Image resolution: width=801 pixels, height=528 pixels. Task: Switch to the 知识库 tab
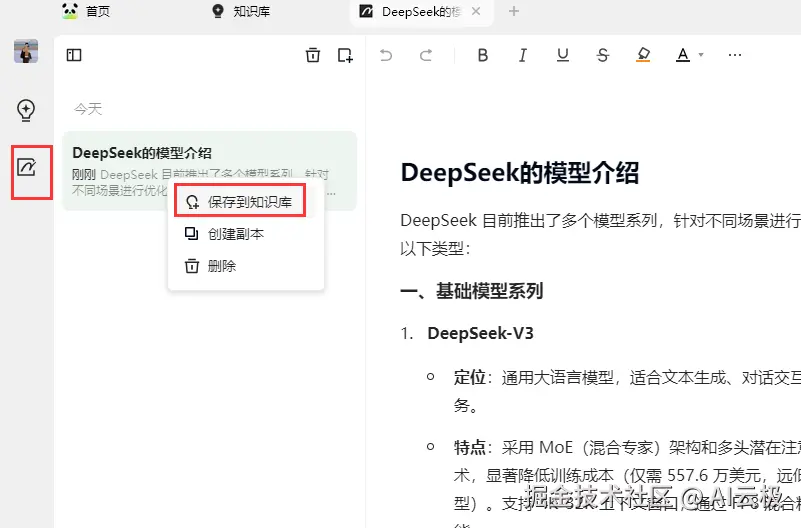[x=241, y=11]
